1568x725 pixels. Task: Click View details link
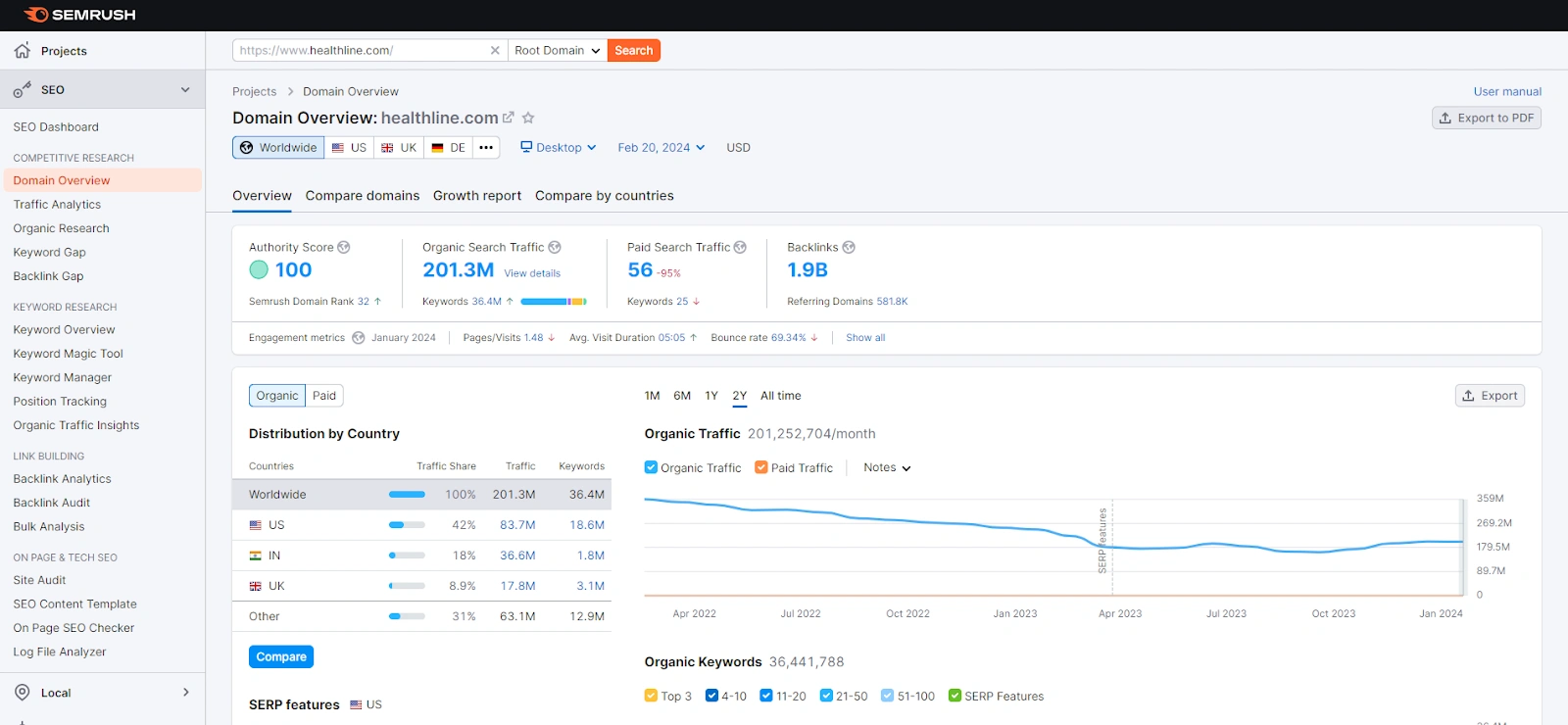[x=532, y=273]
